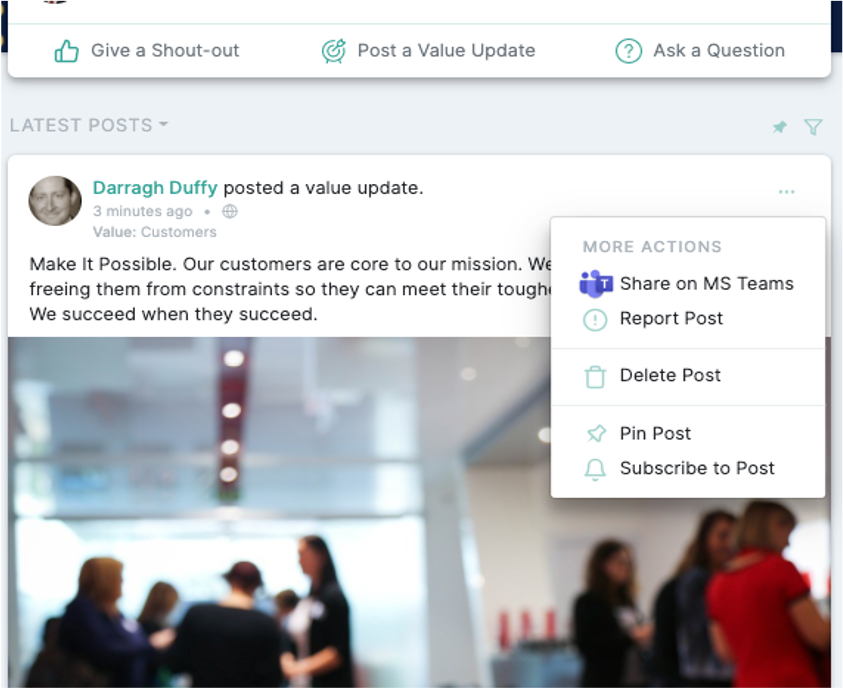Click the bell subscribe icon
This screenshot has height=689, width=843.
[595, 469]
